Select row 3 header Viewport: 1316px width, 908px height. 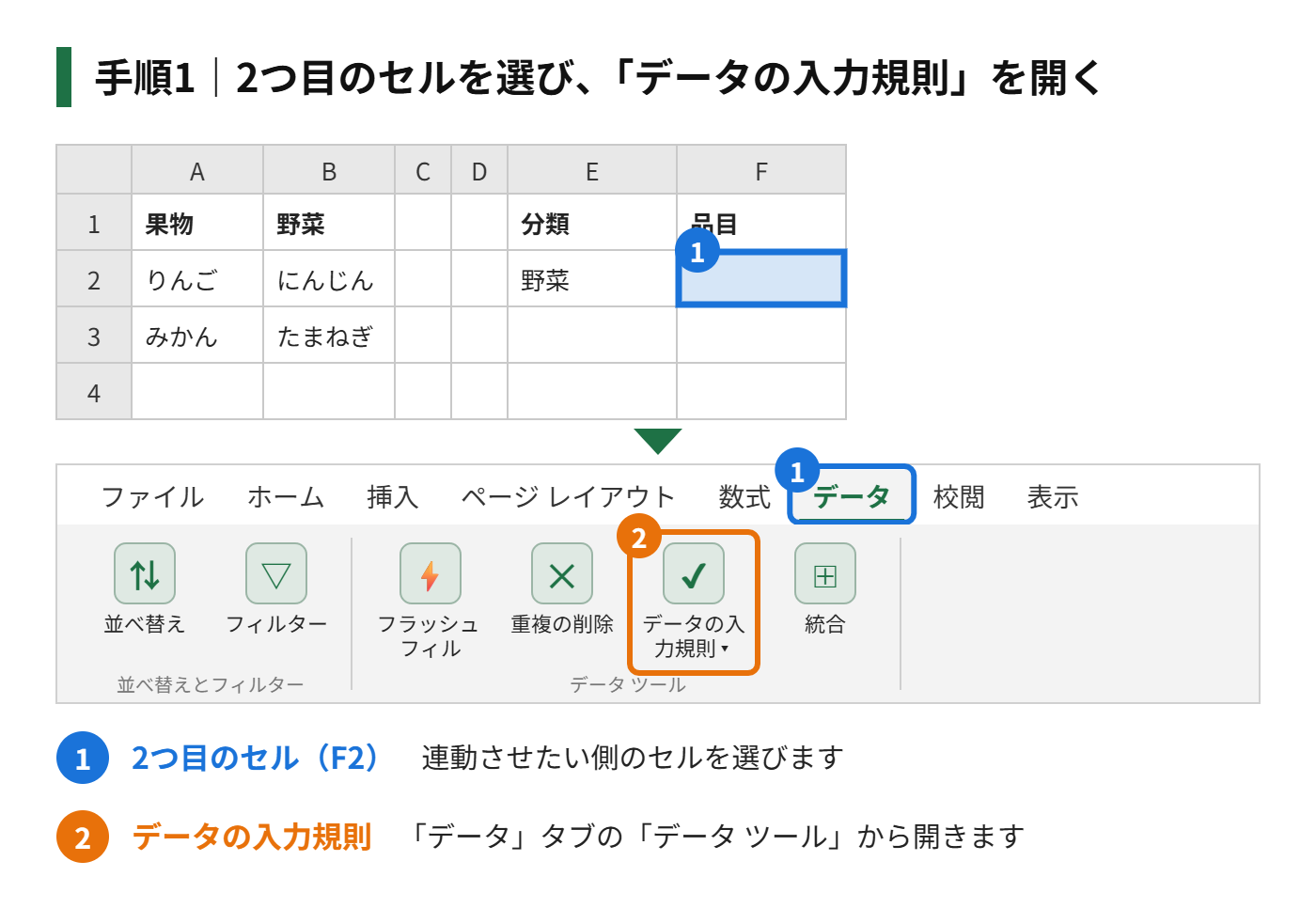(94, 336)
